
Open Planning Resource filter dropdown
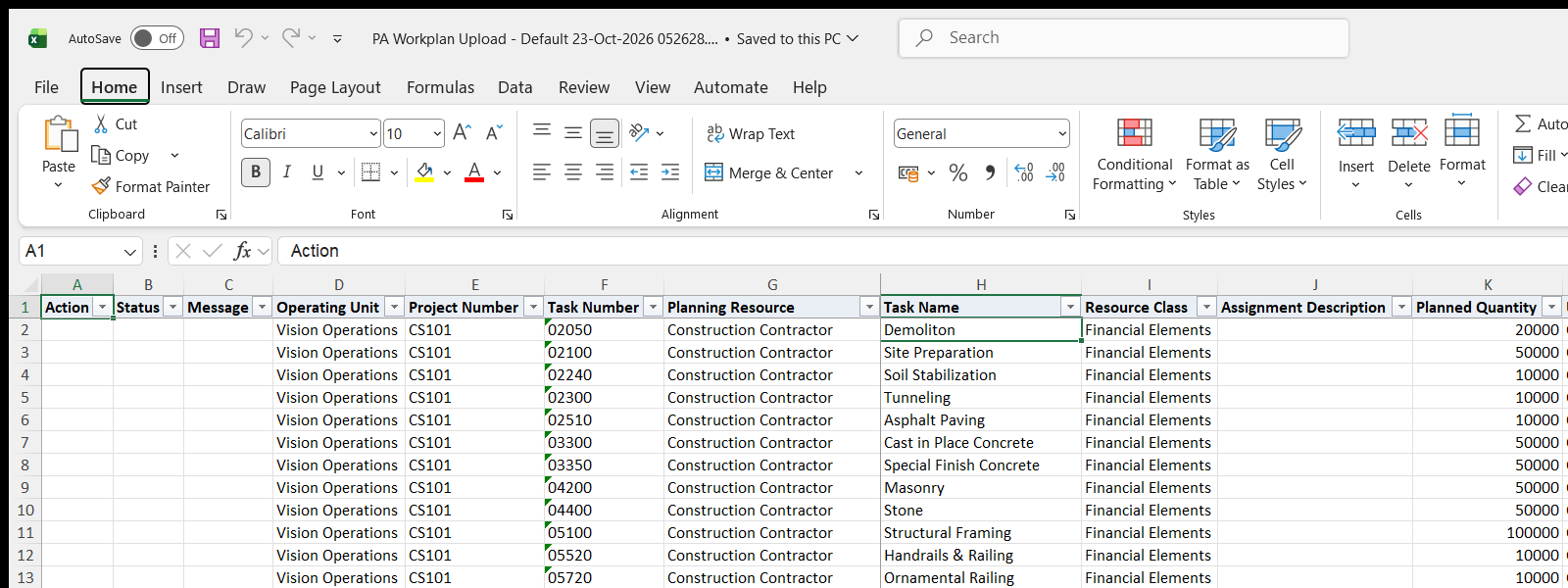pos(868,307)
